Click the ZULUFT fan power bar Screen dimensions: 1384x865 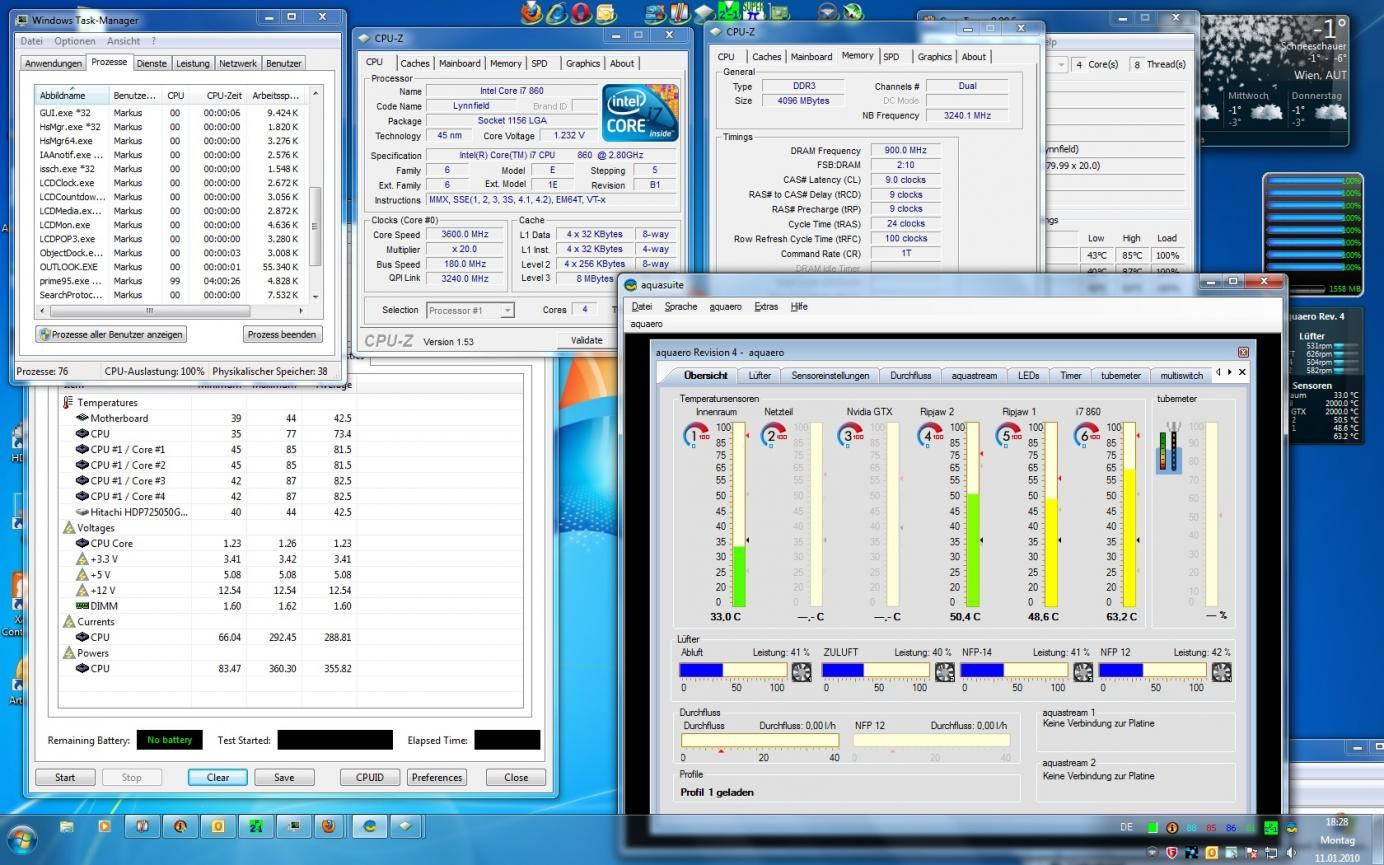[x=875, y=670]
